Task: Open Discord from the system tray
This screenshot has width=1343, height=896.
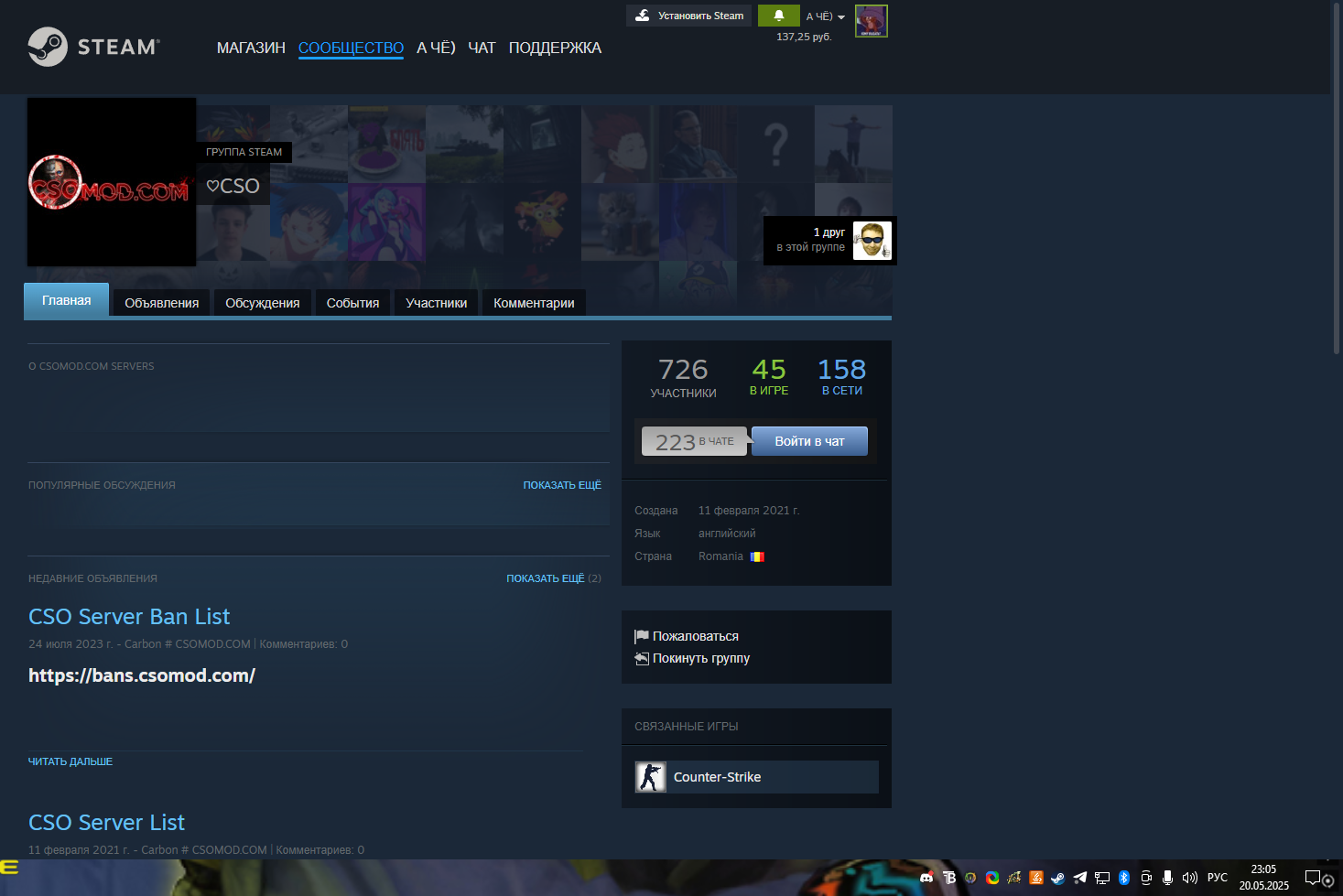Action: [x=926, y=878]
